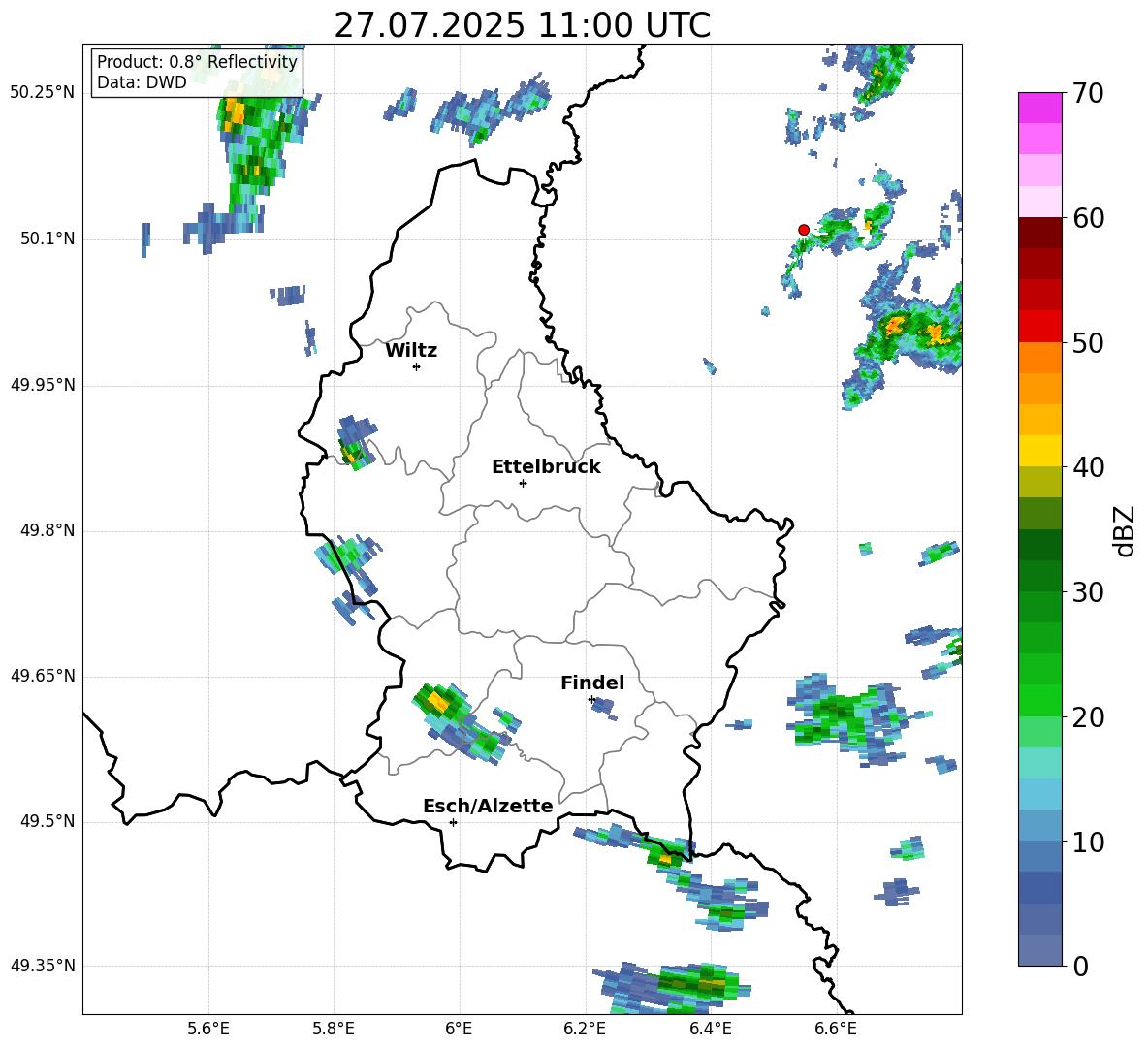
Task: Click the 49.8°N latitude label
Action: click(x=48, y=530)
